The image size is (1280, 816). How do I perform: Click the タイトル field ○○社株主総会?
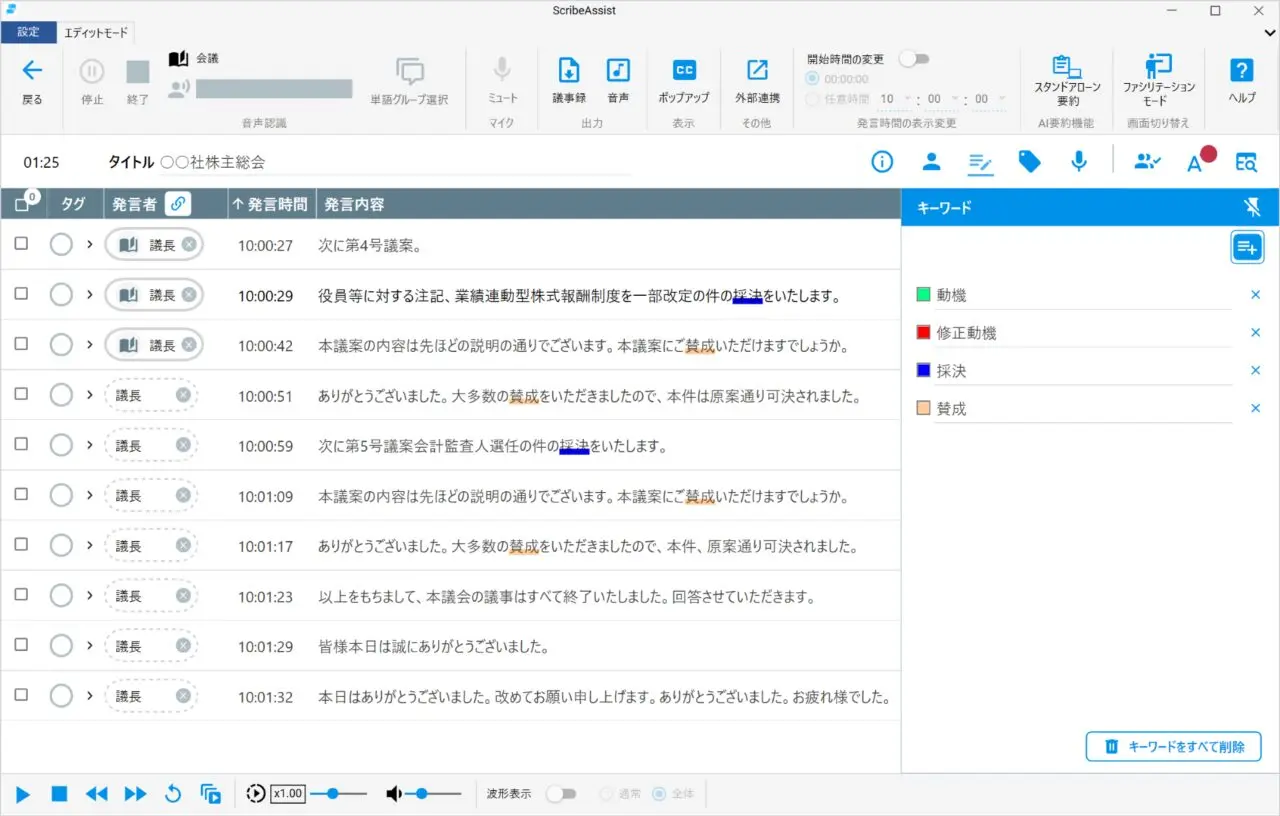[395, 162]
